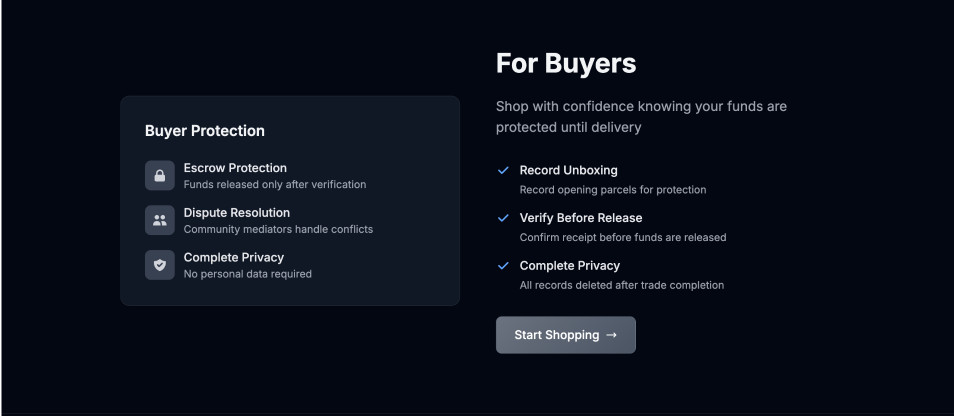Click the Verify Before Release title
The height and width of the screenshot is (416, 954).
click(581, 218)
